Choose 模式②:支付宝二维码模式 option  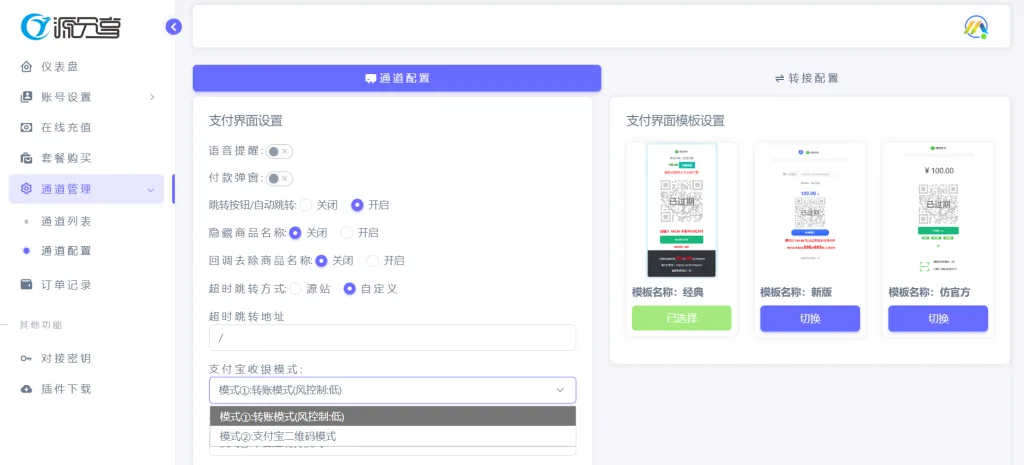(392, 436)
